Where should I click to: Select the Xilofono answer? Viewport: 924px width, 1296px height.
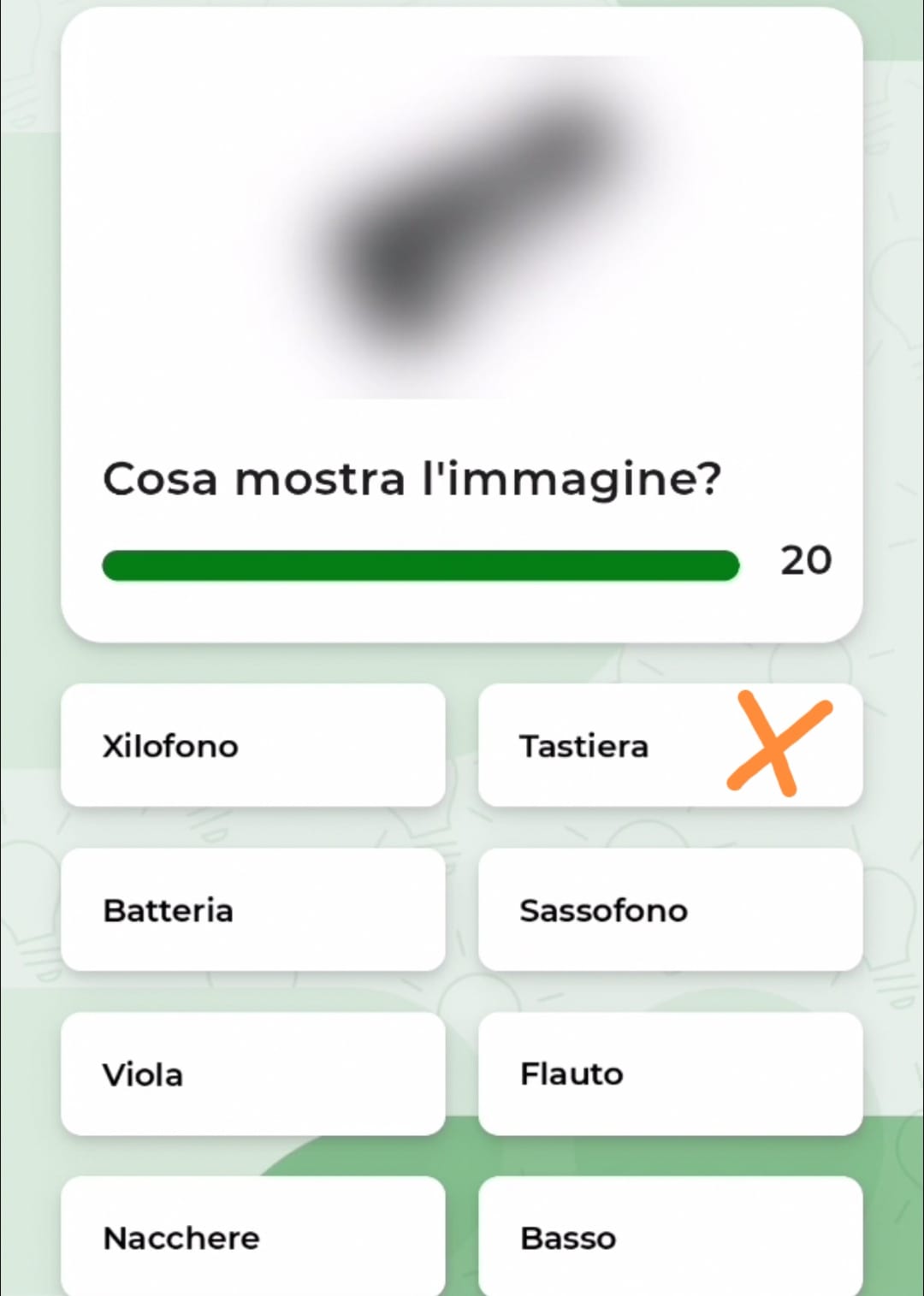point(253,745)
